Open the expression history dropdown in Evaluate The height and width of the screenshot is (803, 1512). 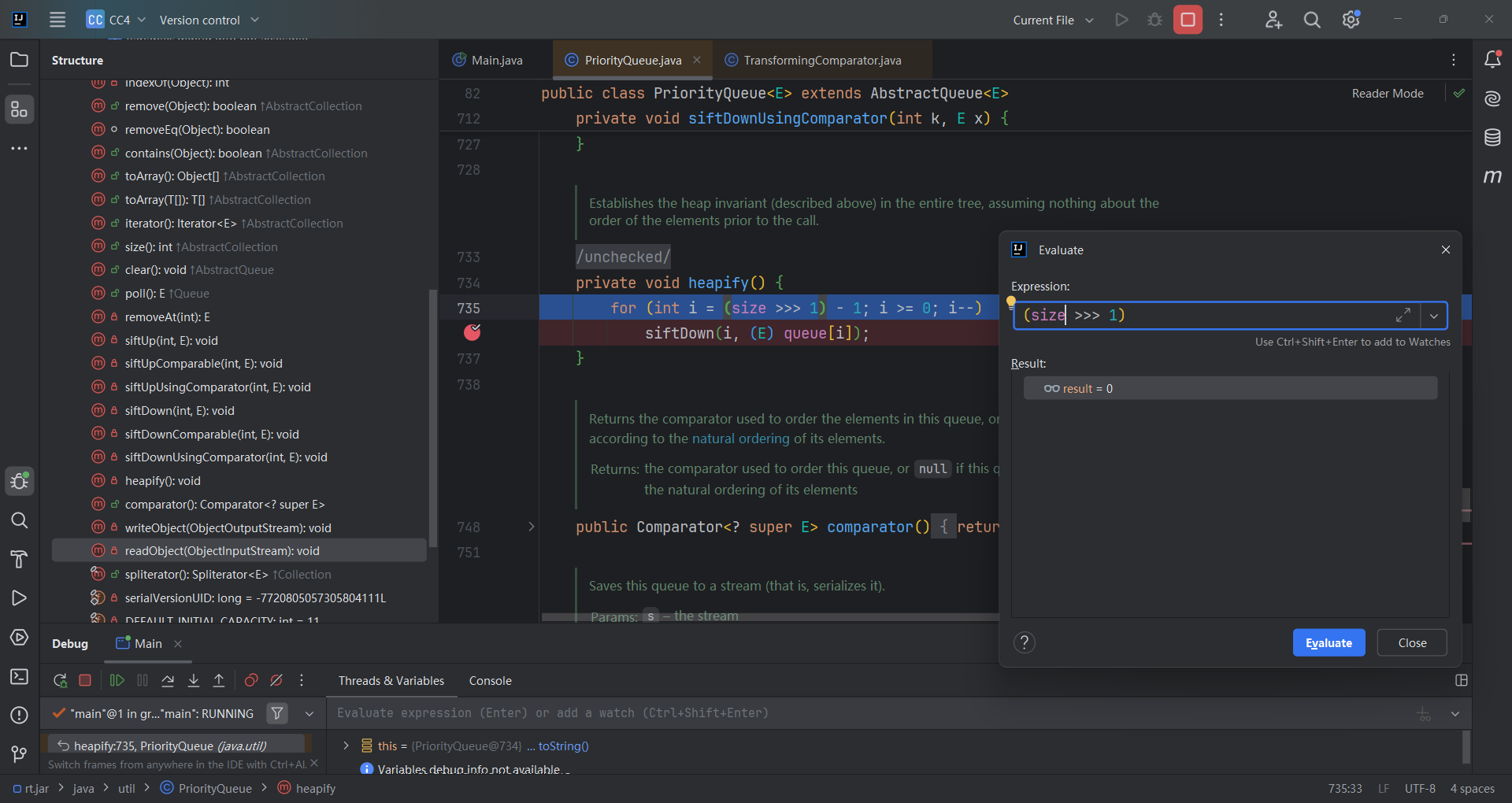[1434, 316]
